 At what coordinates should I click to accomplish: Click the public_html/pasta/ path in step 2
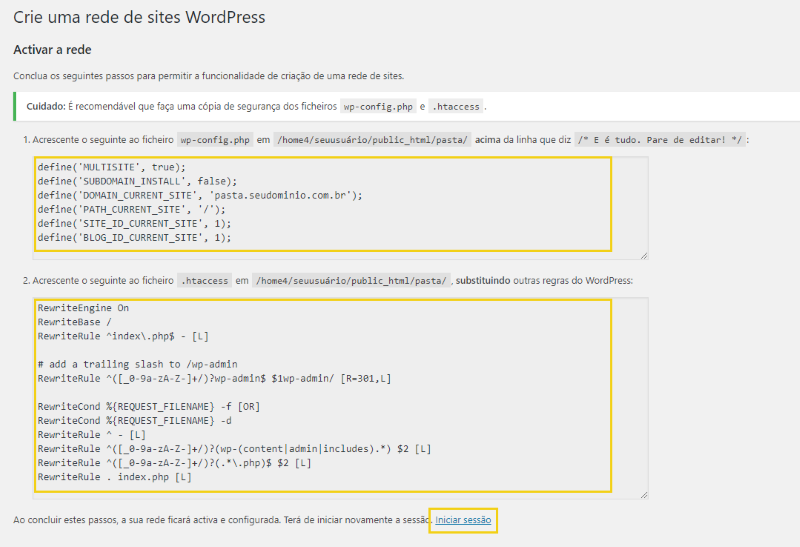pos(351,281)
